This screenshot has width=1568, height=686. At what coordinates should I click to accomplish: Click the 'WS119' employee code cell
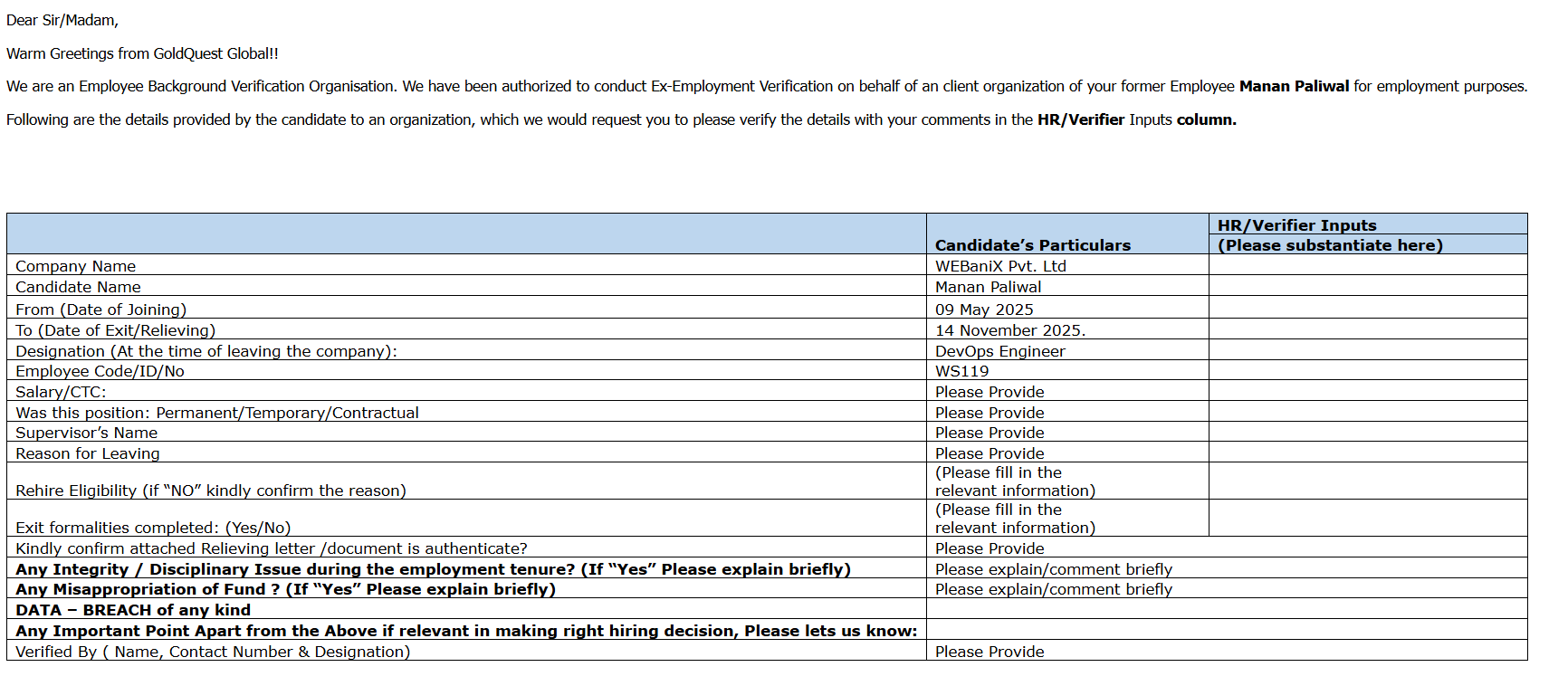[961, 371]
